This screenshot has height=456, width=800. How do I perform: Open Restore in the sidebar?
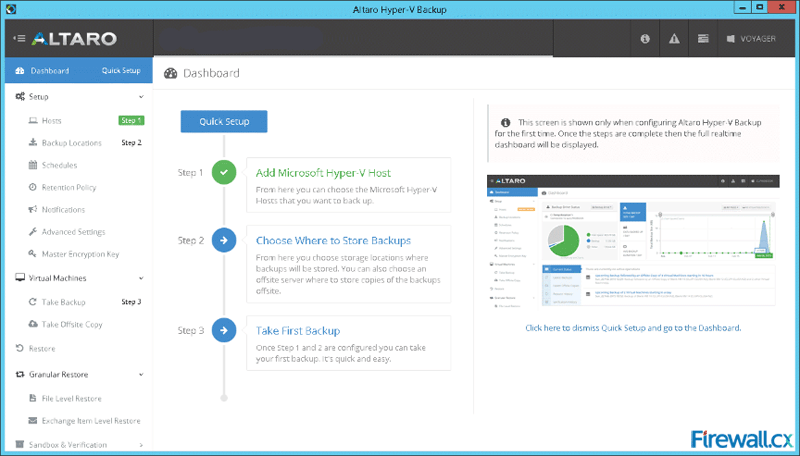click(42, 349)
